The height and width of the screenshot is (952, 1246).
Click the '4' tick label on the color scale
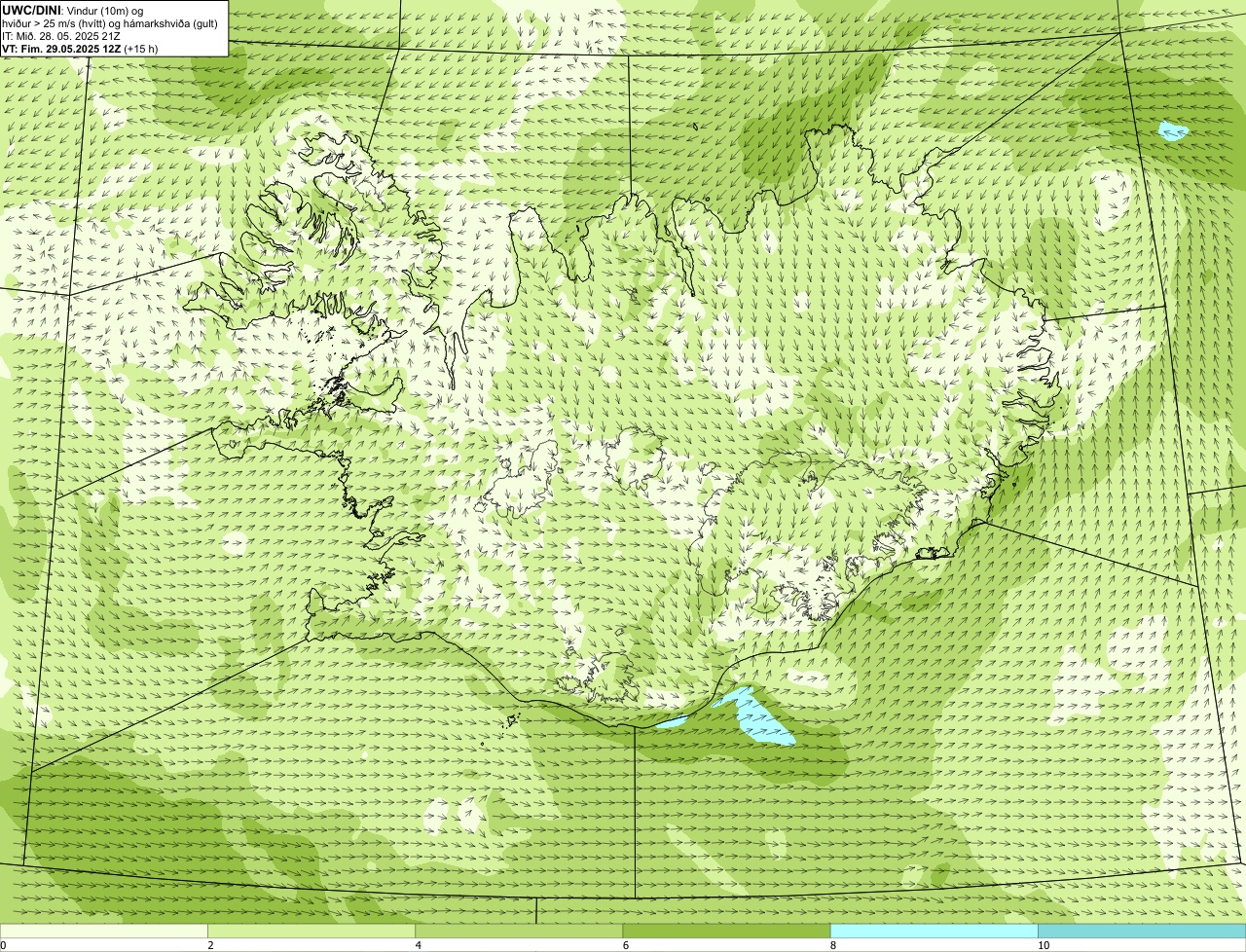418,945
